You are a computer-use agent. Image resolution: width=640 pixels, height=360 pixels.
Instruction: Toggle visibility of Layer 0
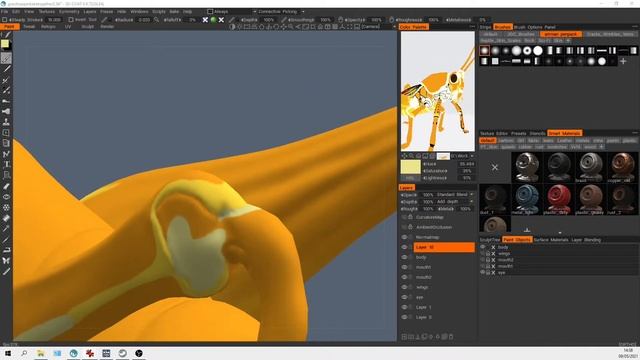point(404,317)
